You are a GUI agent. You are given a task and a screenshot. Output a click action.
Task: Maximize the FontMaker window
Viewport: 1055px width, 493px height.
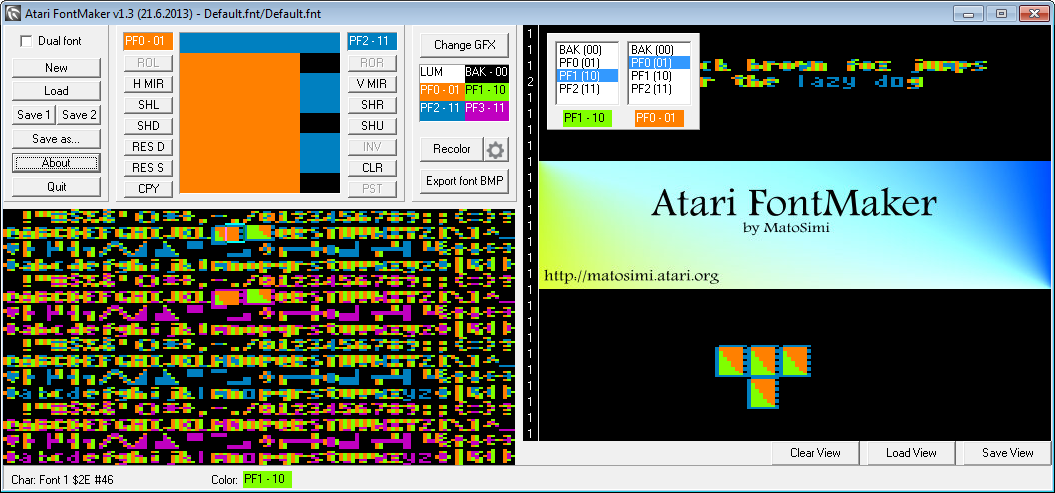(x=1002, y=13)
